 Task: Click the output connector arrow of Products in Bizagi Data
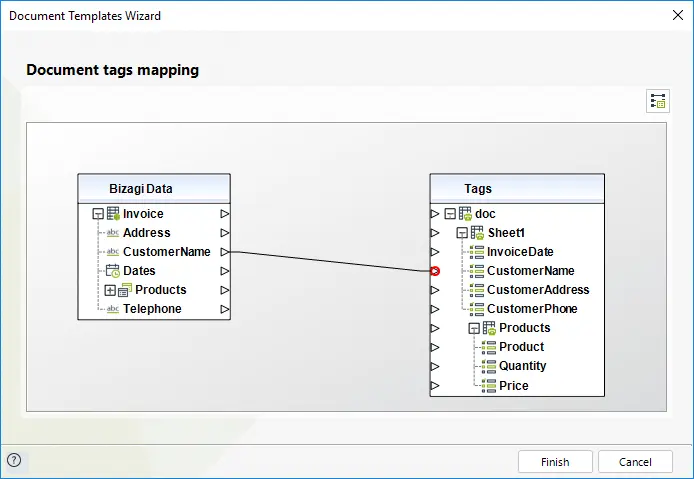(225, 290)
